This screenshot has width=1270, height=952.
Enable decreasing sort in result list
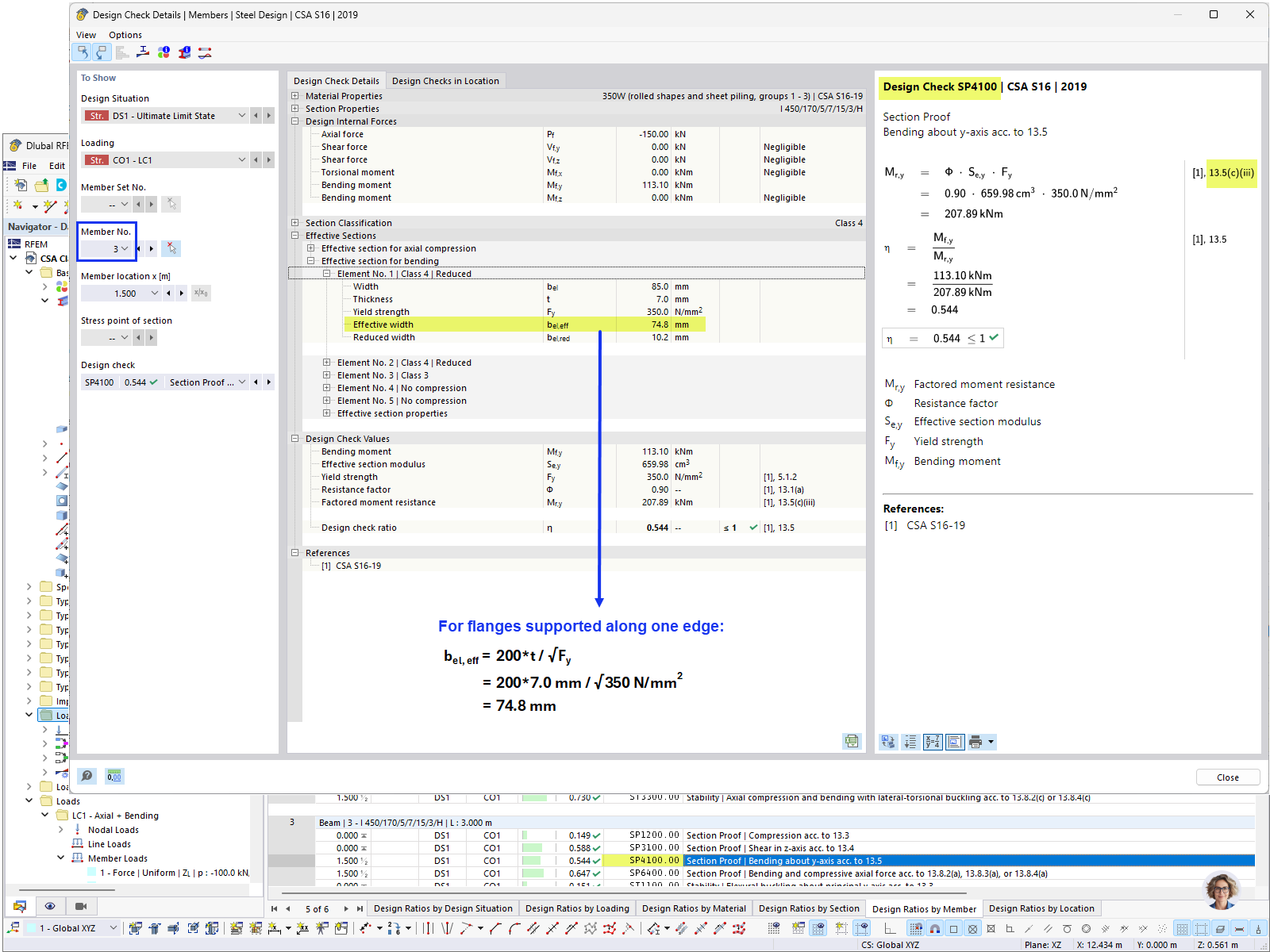click(x=910, y=742)
